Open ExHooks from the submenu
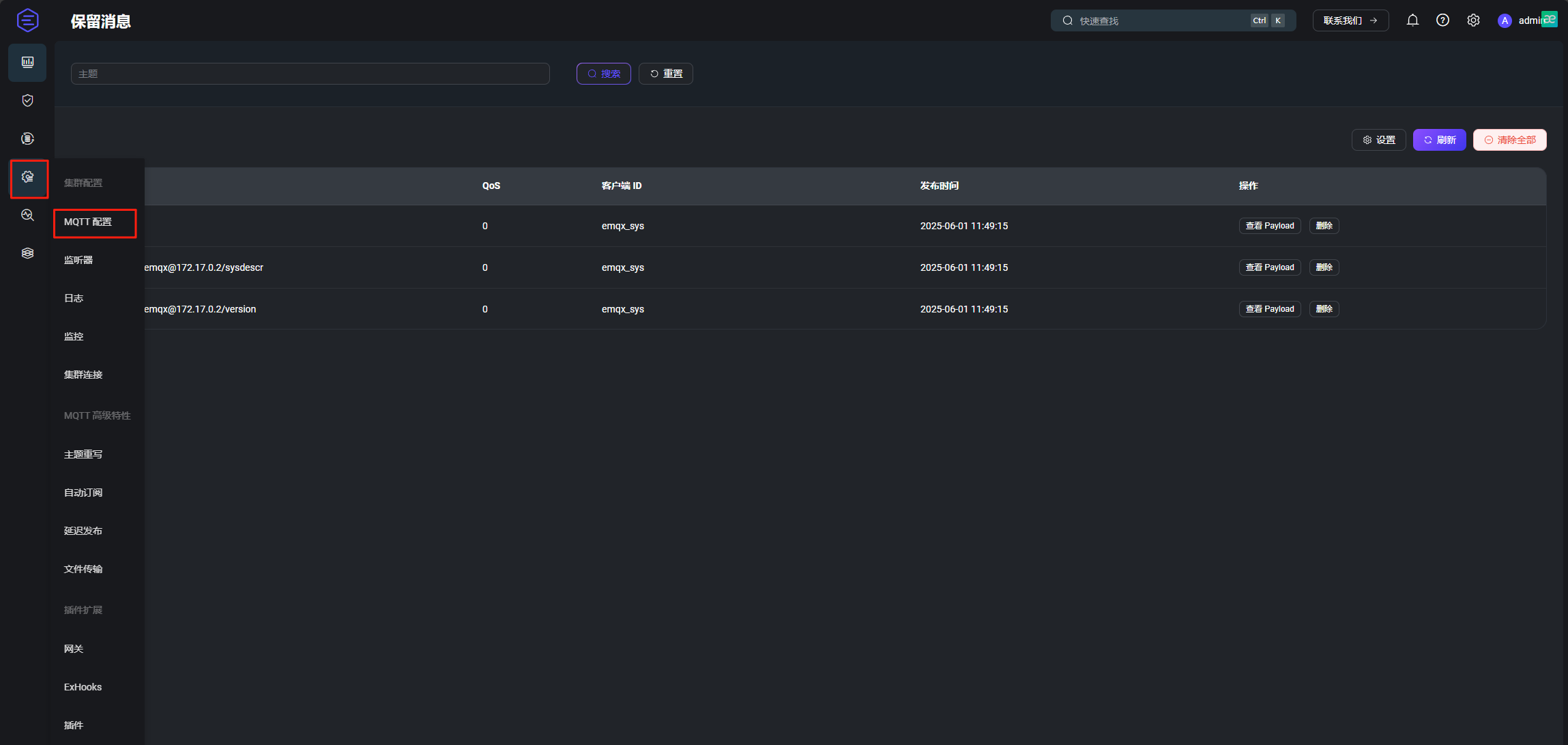Viewport: 1568px width, 745px height. coord(83,687)
